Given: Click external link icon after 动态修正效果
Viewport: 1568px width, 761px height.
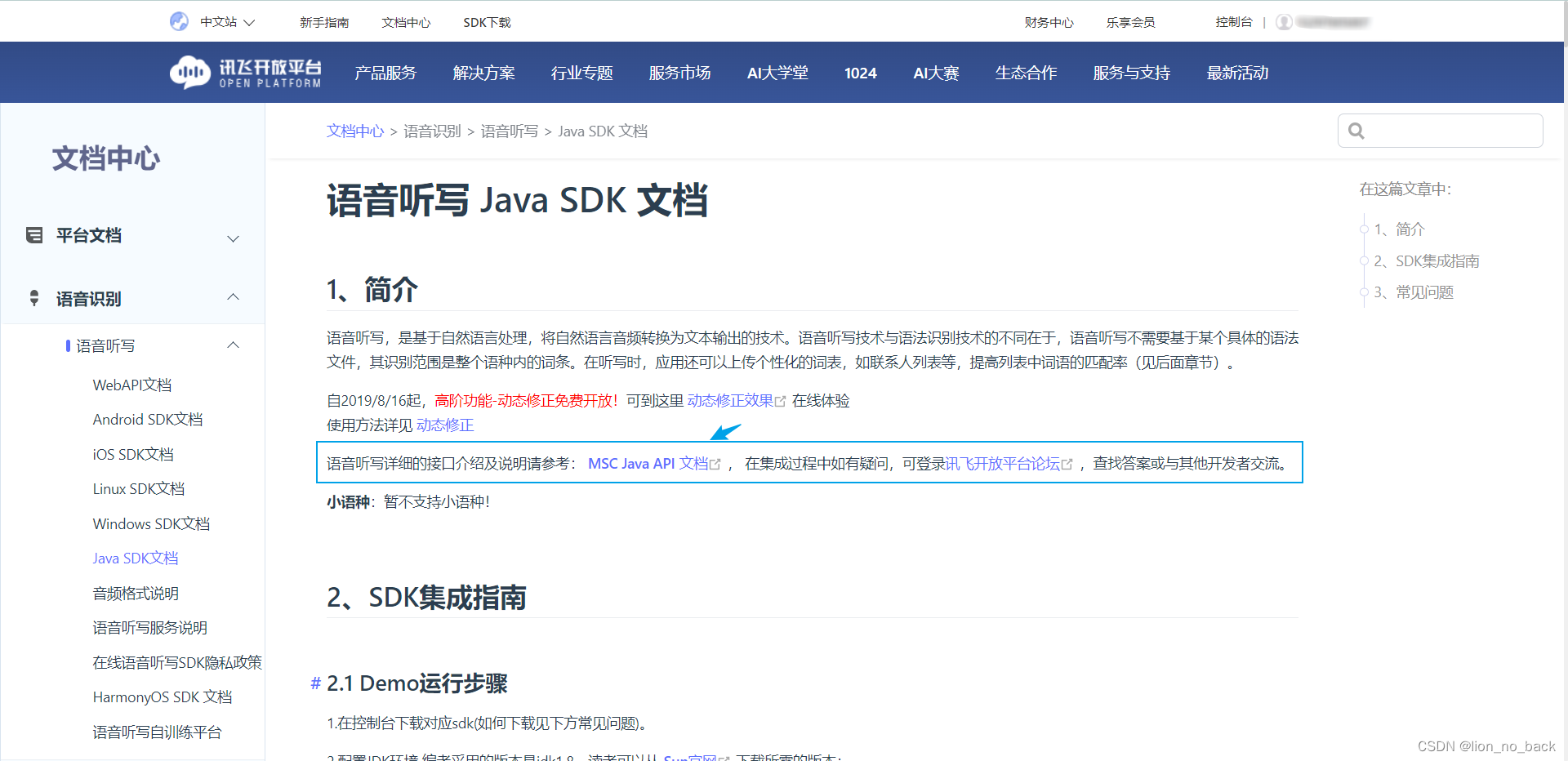Looking at the screenshot, I should (x=781, y=402).
